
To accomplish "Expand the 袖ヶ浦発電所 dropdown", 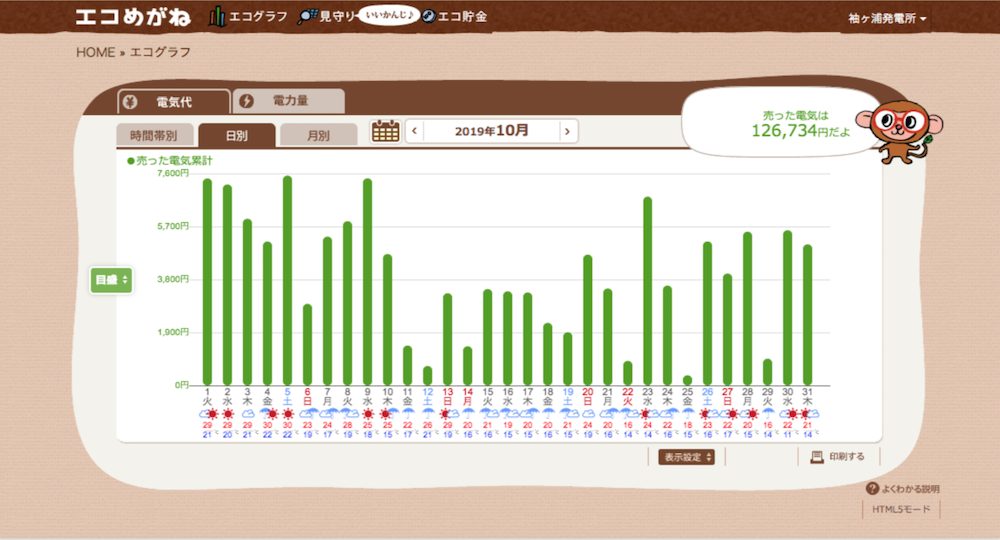I will coord(885,19).
